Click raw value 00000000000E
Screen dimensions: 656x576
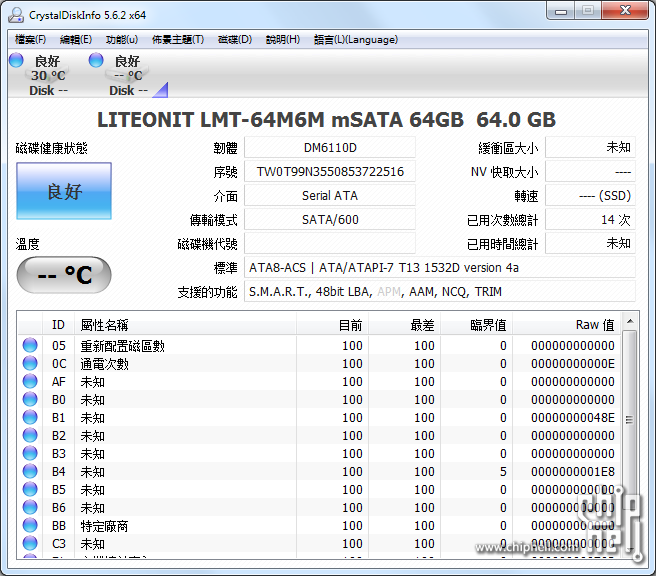click(x=572, y=364)
